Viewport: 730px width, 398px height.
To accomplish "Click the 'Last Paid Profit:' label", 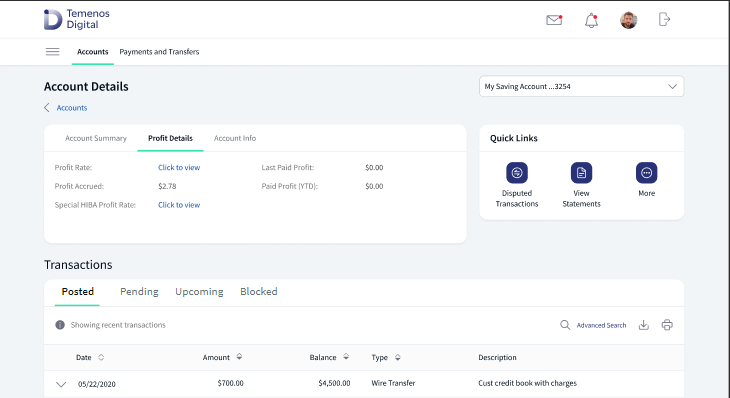I will [x=288, y=168].
